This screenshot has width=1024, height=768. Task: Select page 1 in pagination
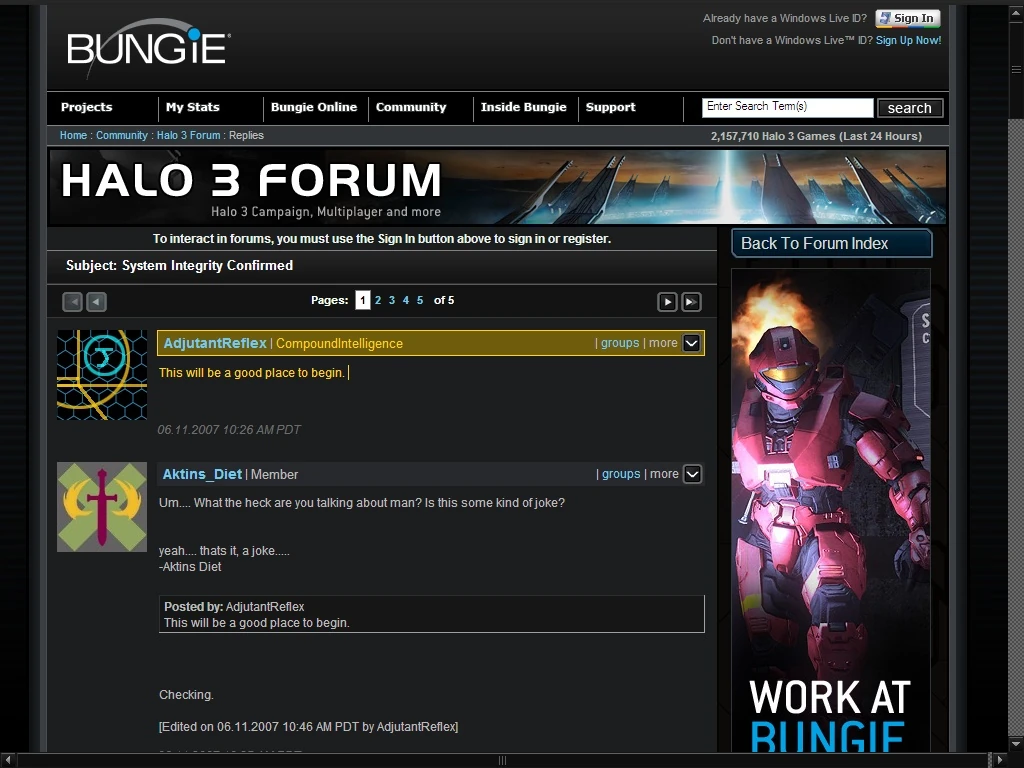[x=362, y=300]
